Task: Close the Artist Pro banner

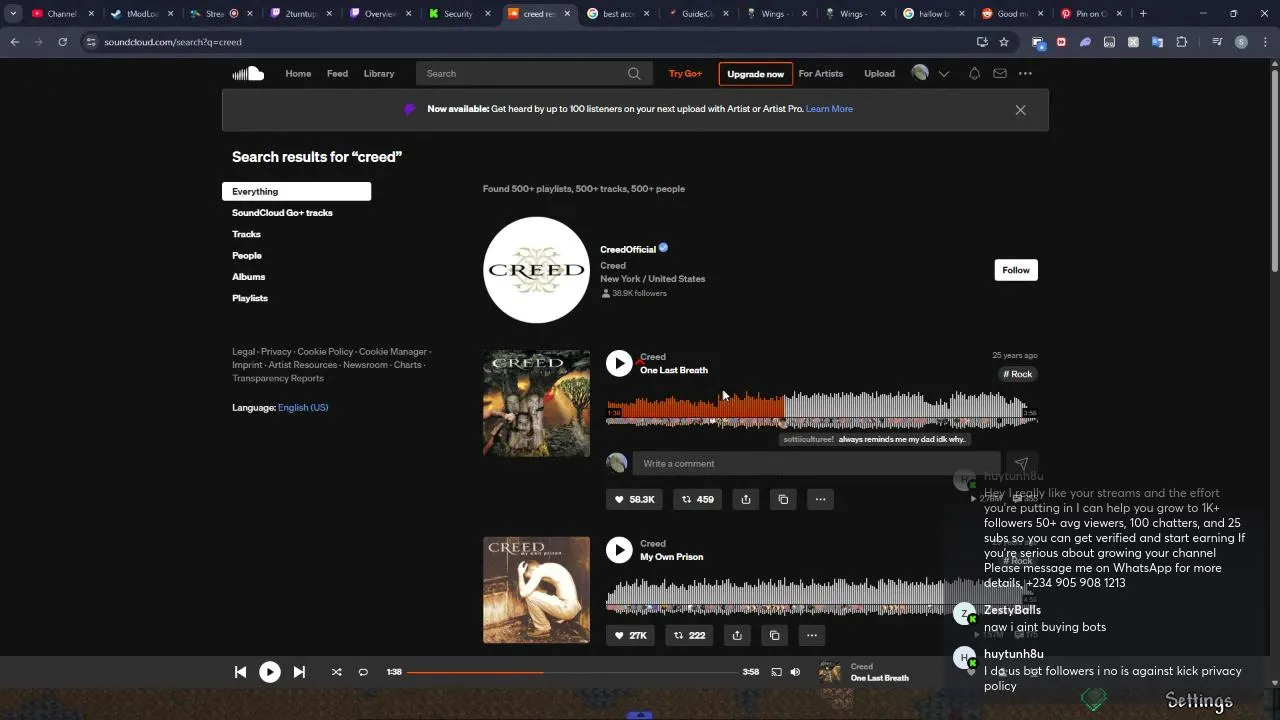Action: click(x=1020, y=110)
